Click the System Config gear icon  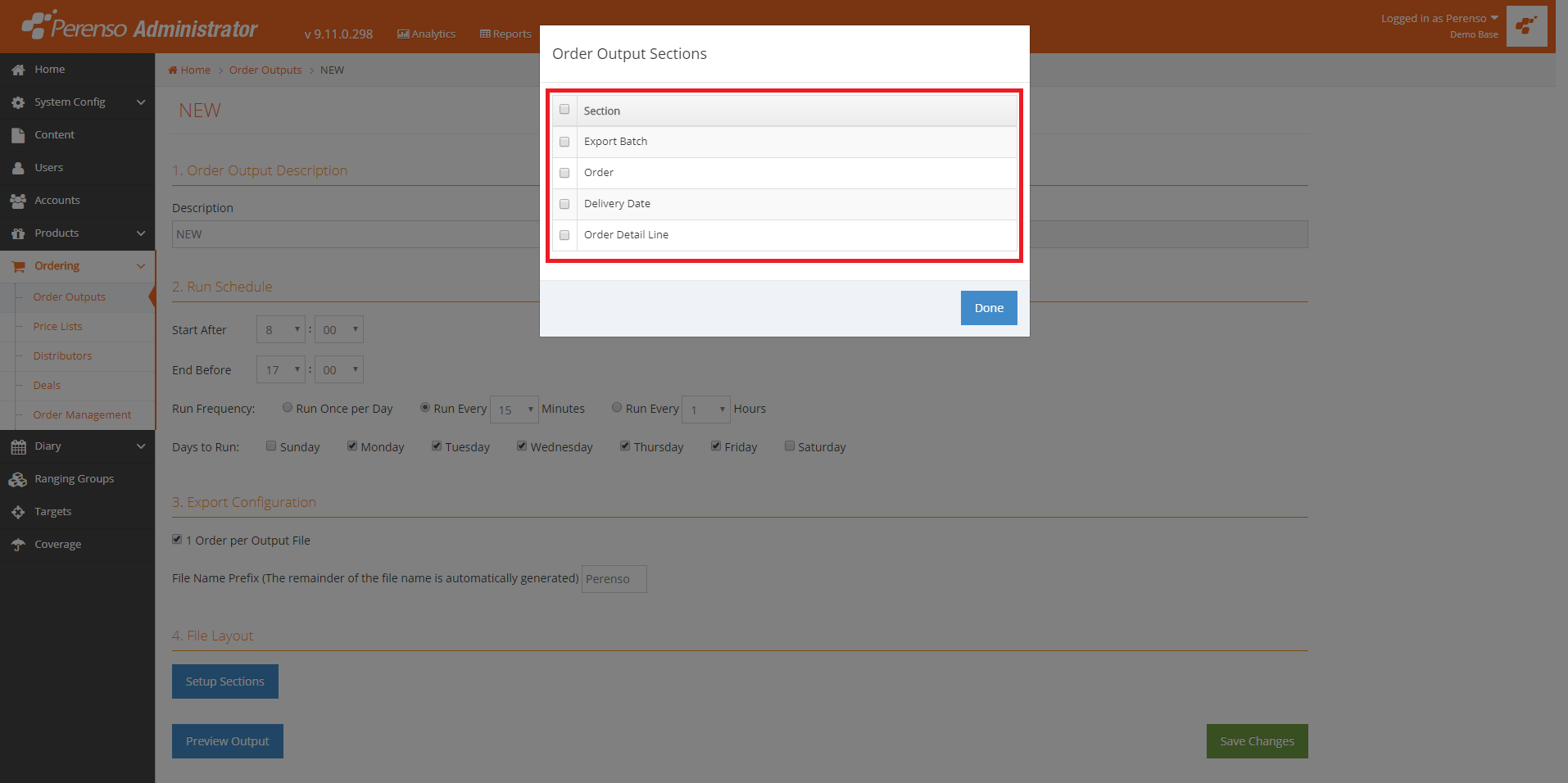[x=18, y=102]
